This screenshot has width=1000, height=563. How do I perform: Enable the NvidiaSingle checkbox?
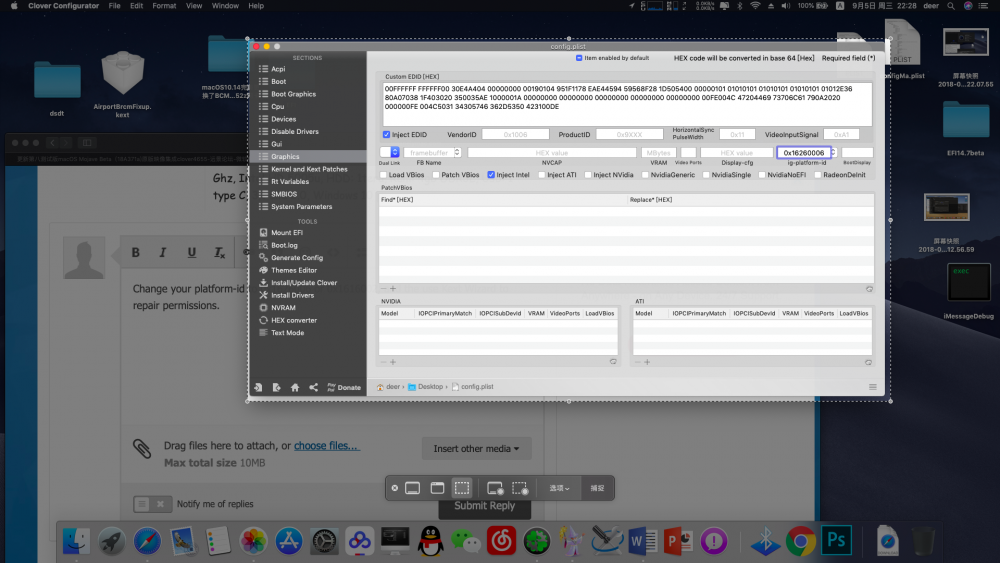click(x=706, y=175)
